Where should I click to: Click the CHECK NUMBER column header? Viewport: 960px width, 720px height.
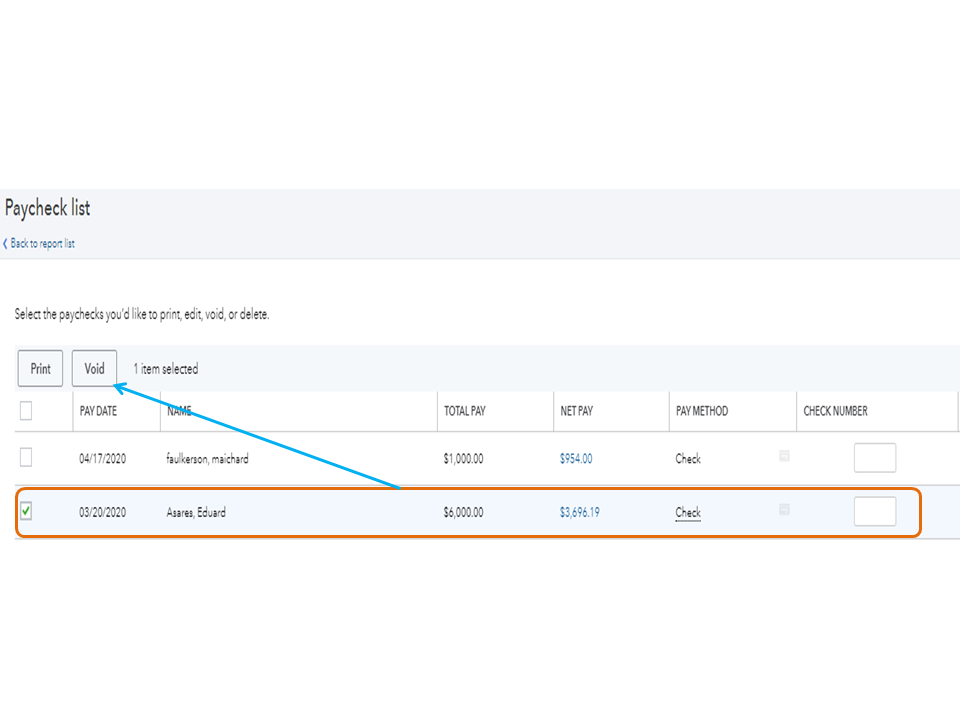[x=835, y=411]
